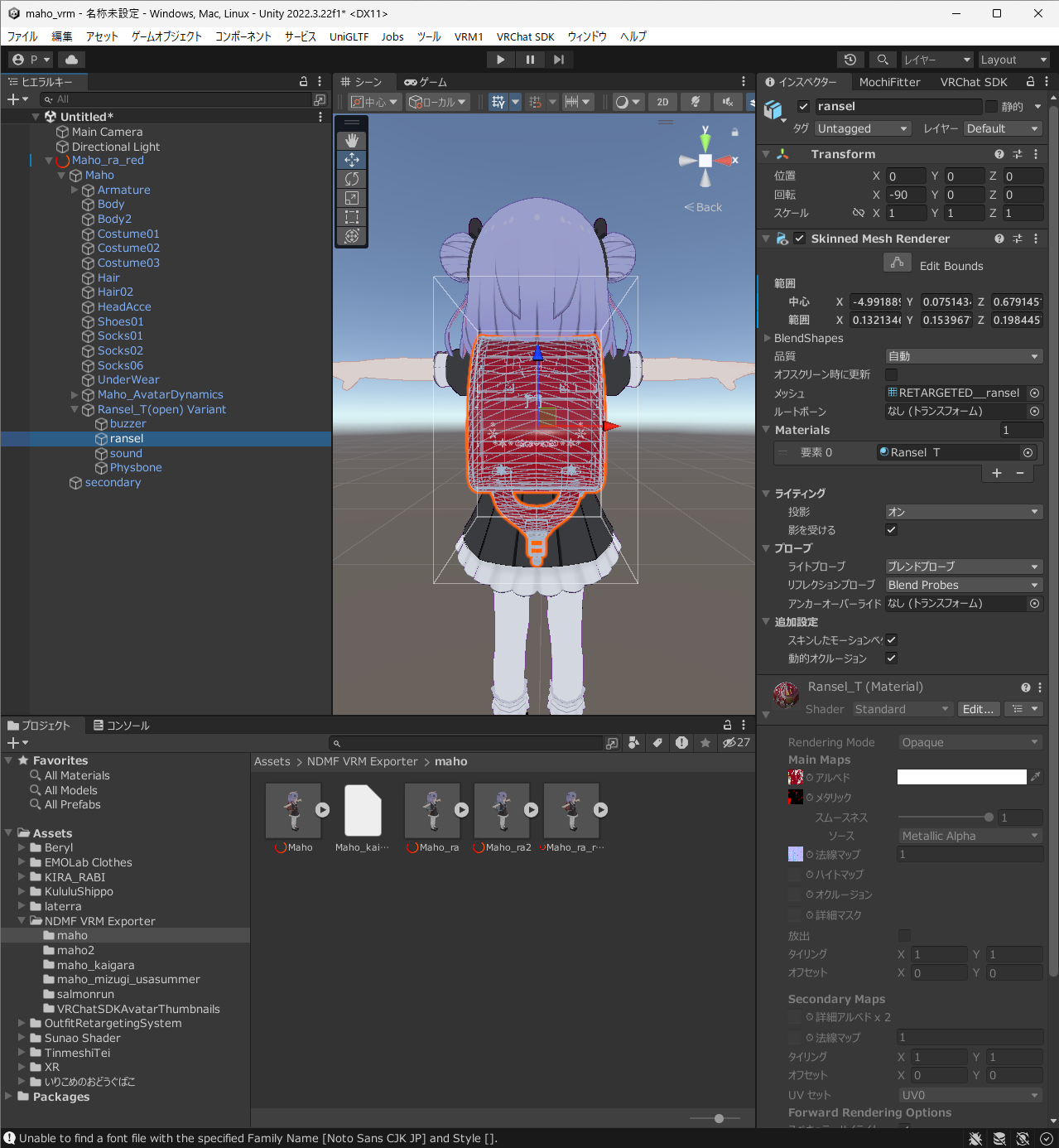1059x1148 pixels.
Task: Open the Tag dropdown showing Untagged
Action: pyautogui.click(x=863, y=128)
